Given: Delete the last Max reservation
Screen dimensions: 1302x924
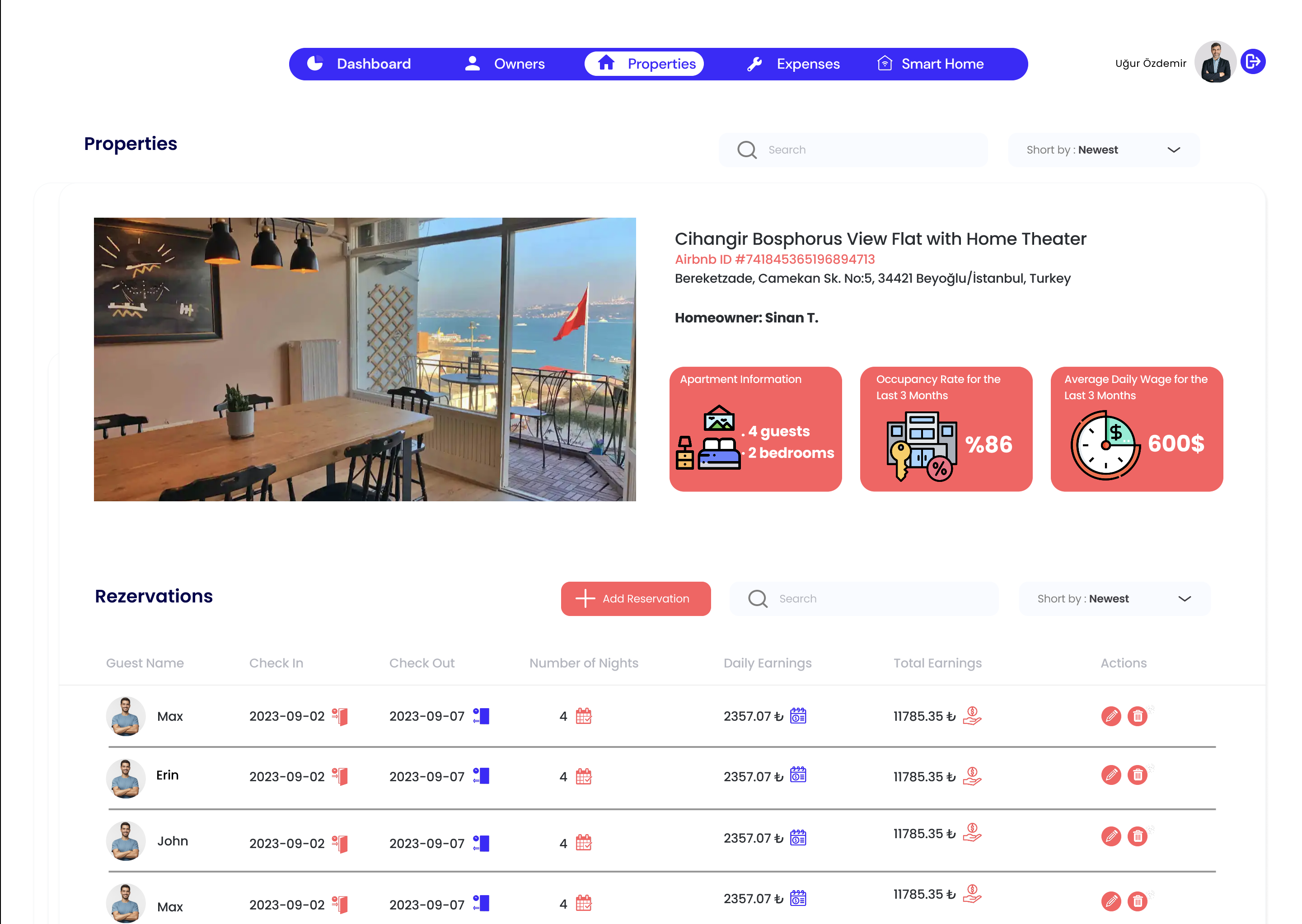Looking at the screenshot, I should pyautogui.click(x=1138, y=901).
